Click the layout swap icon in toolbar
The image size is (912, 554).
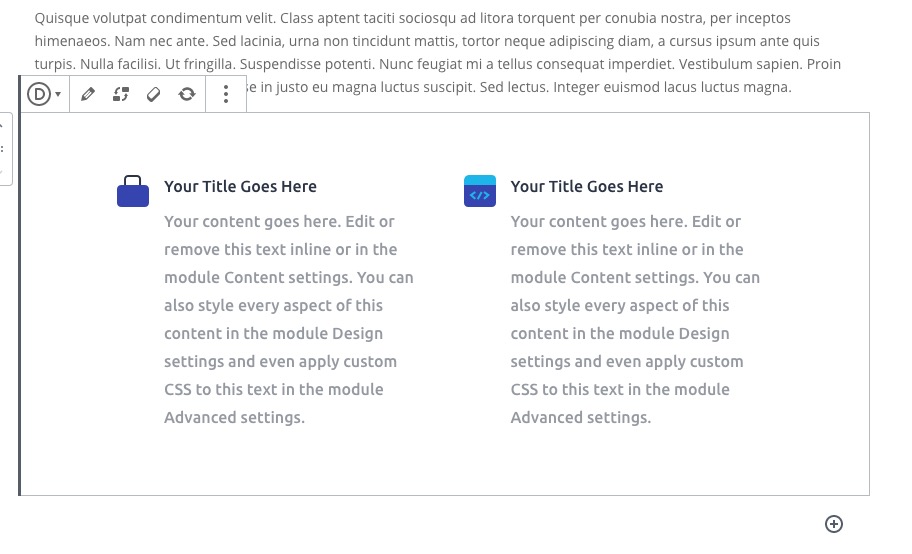(121, 94)
